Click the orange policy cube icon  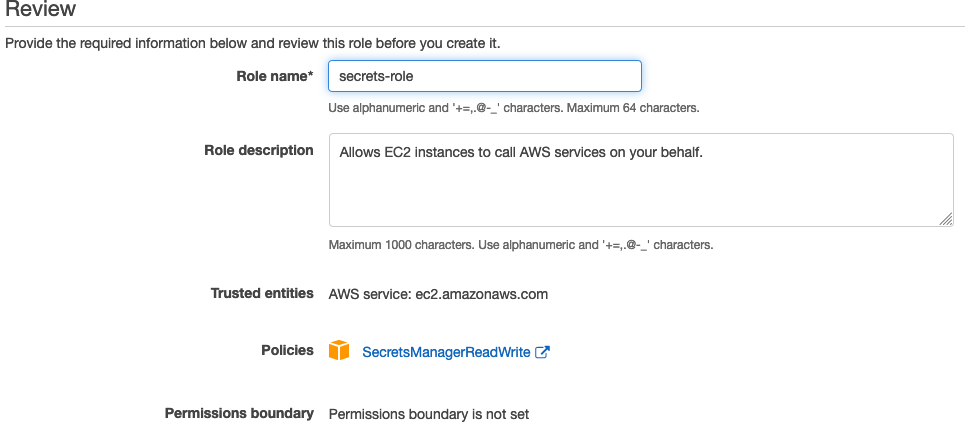click(x=338, y=350)
